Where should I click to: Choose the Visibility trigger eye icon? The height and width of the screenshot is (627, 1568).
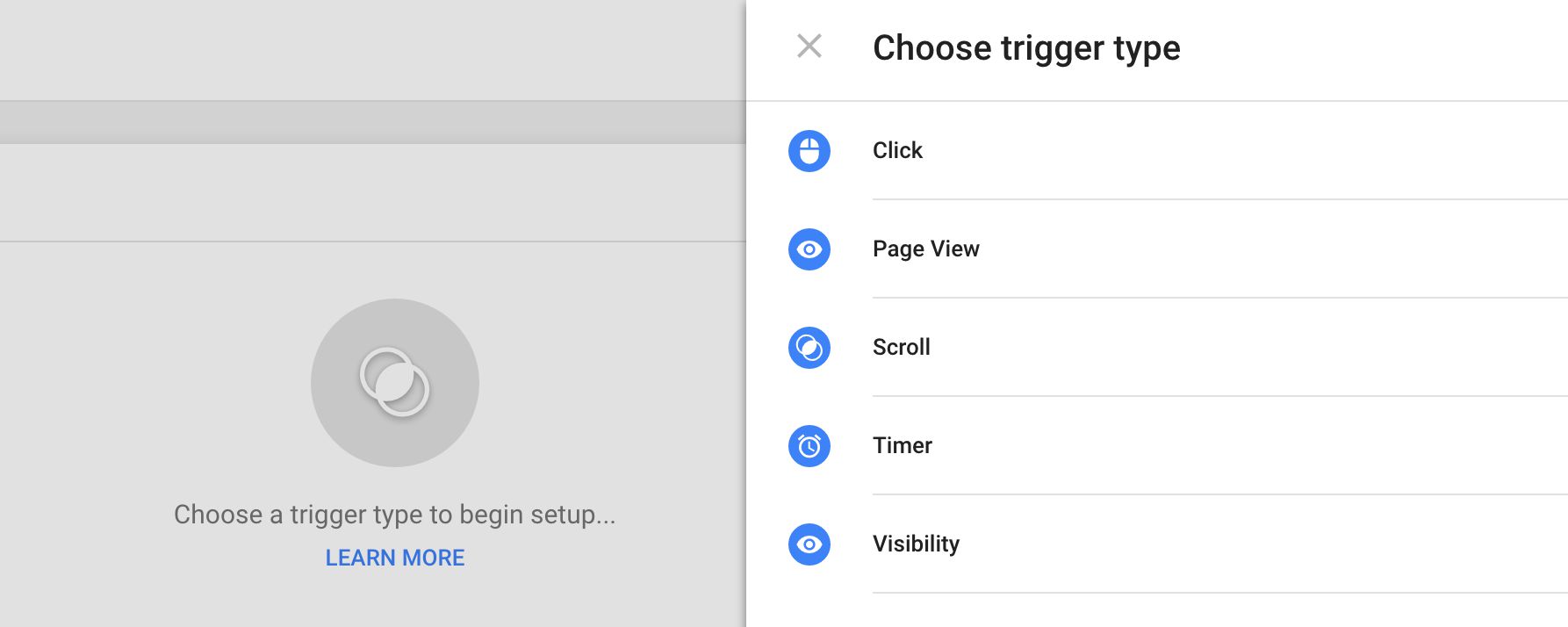pyautogui.click(x=809, y=544)
